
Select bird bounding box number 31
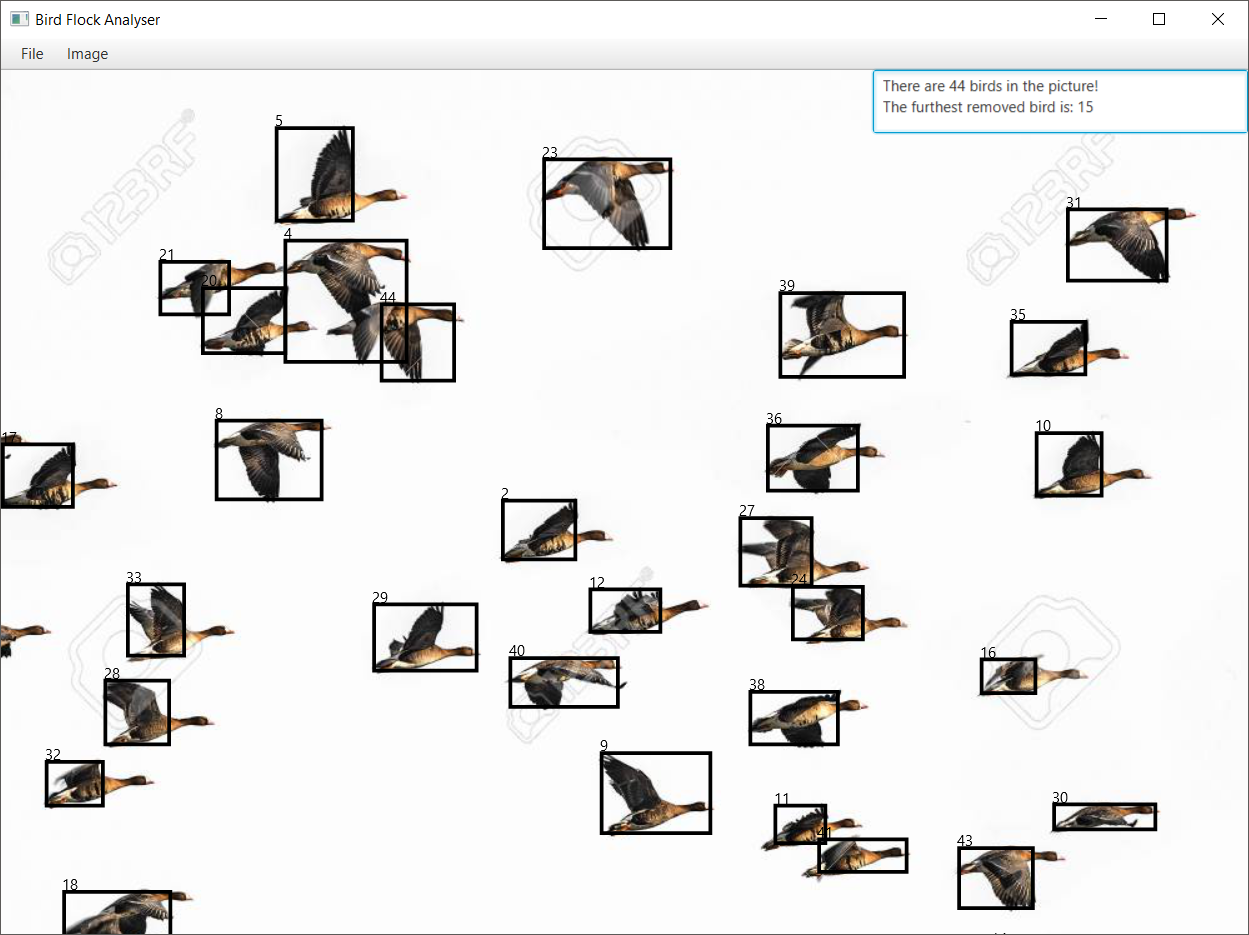[1117, 244]
